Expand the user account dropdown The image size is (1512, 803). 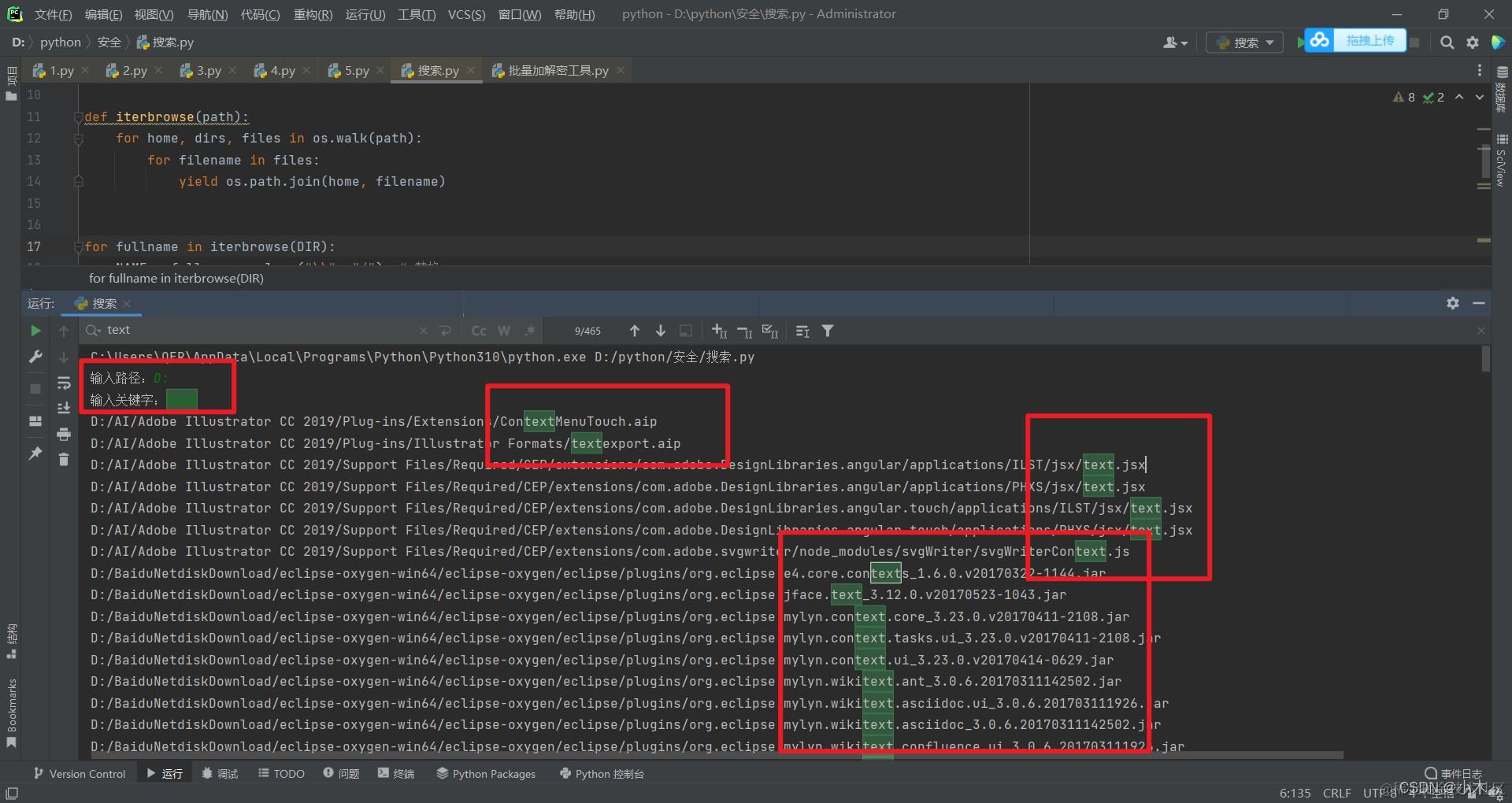coord(1175,43)
